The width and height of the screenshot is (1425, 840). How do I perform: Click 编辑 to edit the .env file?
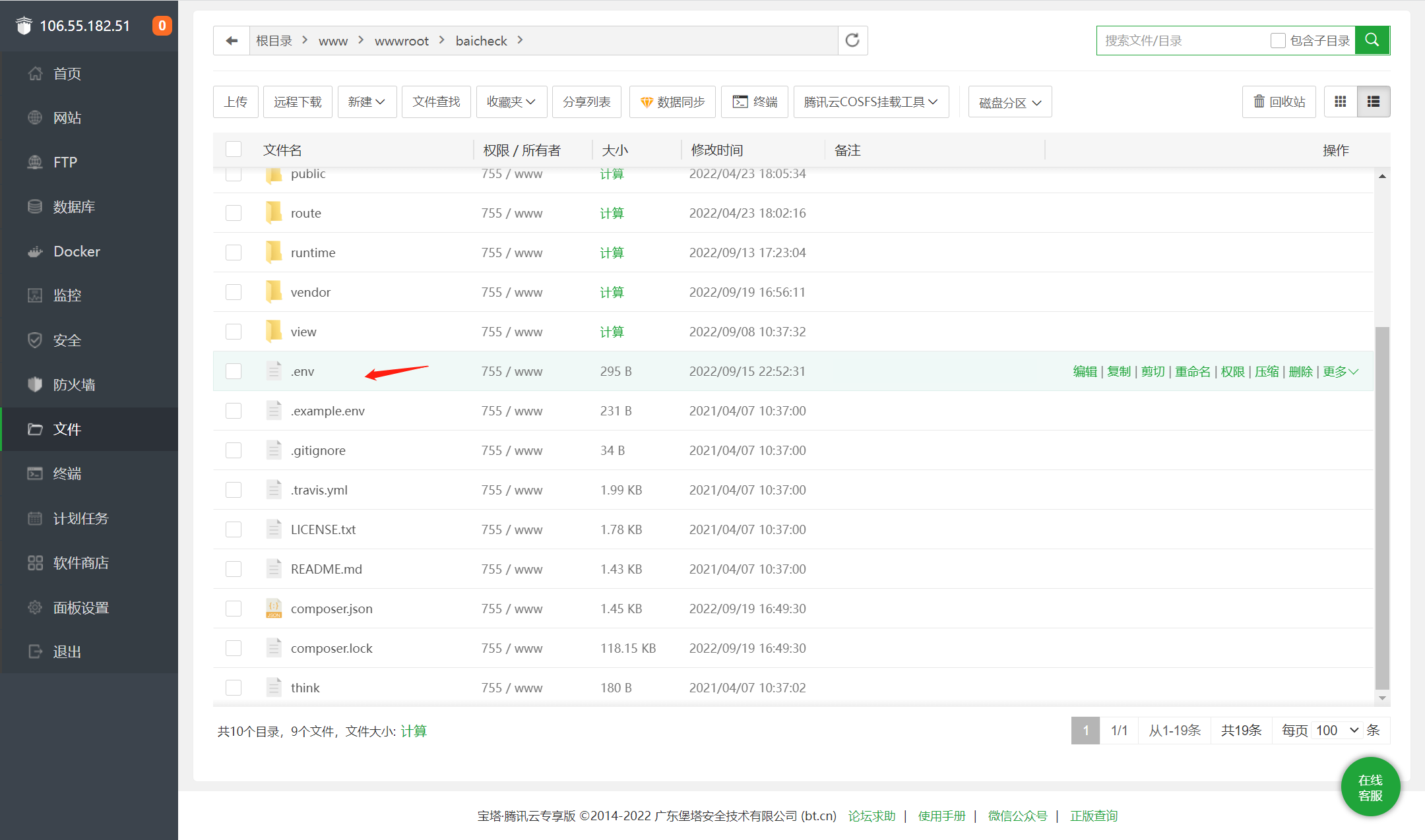coord(1085,371)
